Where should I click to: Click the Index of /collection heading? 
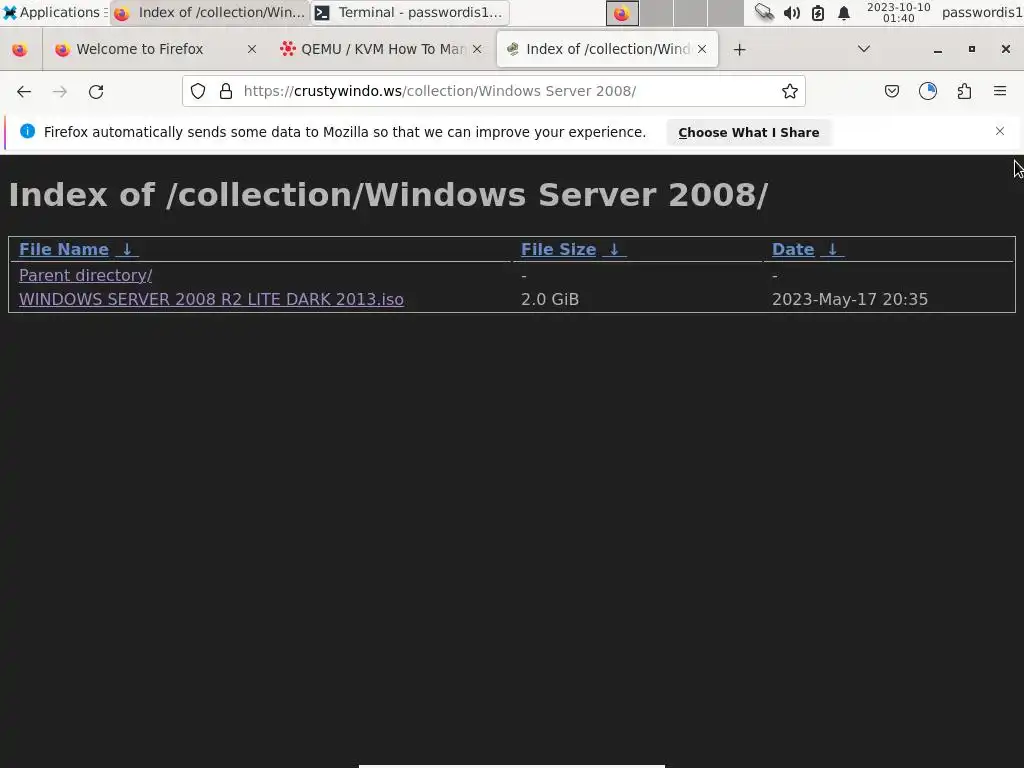[x=389, y=195]
